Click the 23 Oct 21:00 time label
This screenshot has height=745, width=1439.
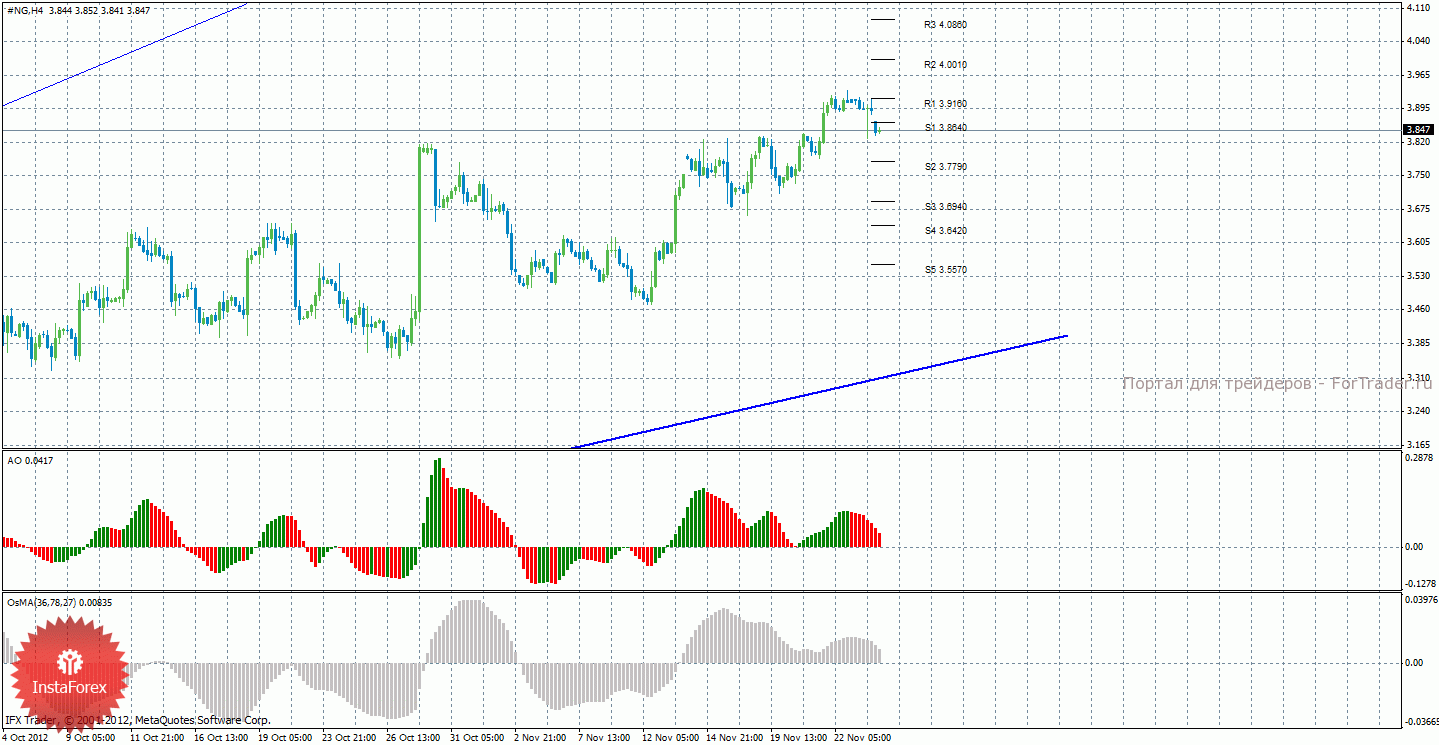(x=349, y=738)
